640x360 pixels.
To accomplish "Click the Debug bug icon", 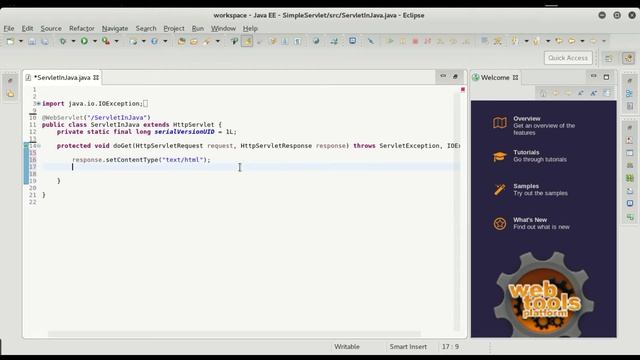I will click(x=63, y=41).
